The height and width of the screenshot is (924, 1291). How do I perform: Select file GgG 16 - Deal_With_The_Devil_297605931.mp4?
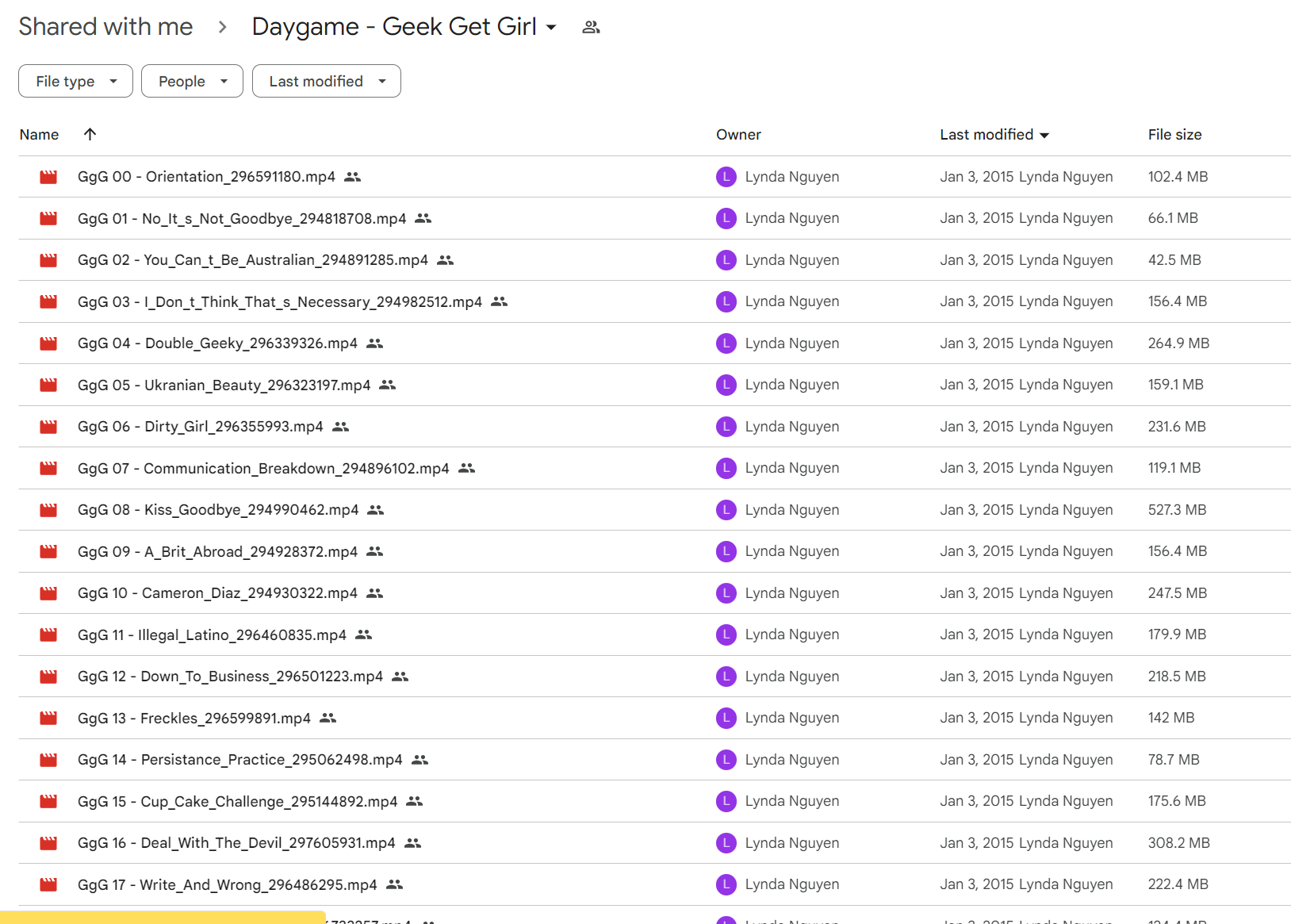[236, 843]
